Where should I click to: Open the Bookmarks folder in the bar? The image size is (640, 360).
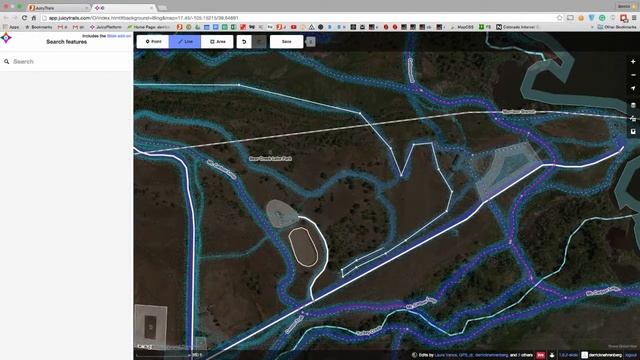click(39, 27)
